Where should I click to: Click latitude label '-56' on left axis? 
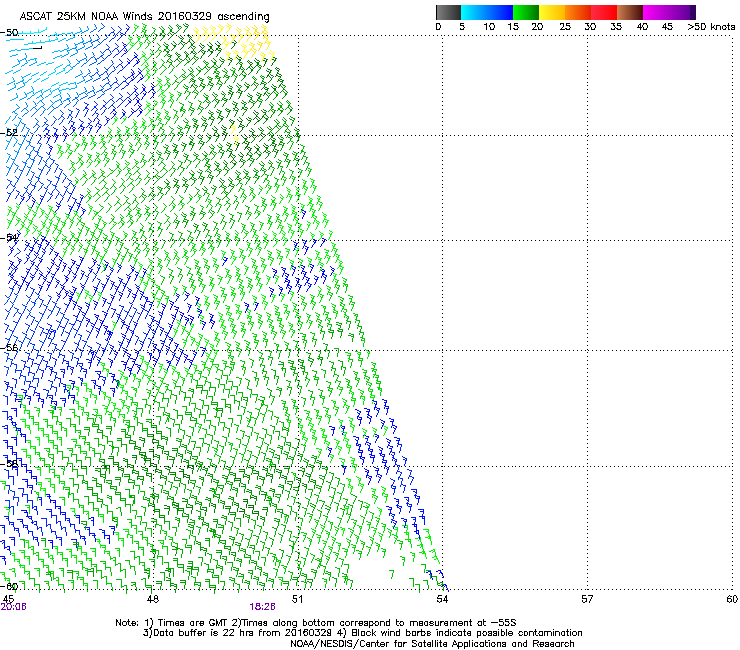coord(9,347)
